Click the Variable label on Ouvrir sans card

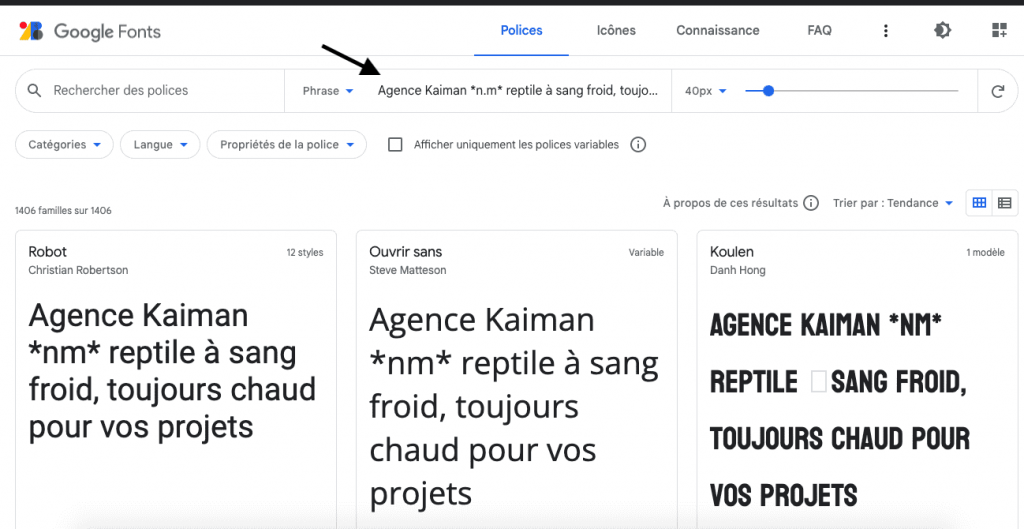click(x=647, y=253)
